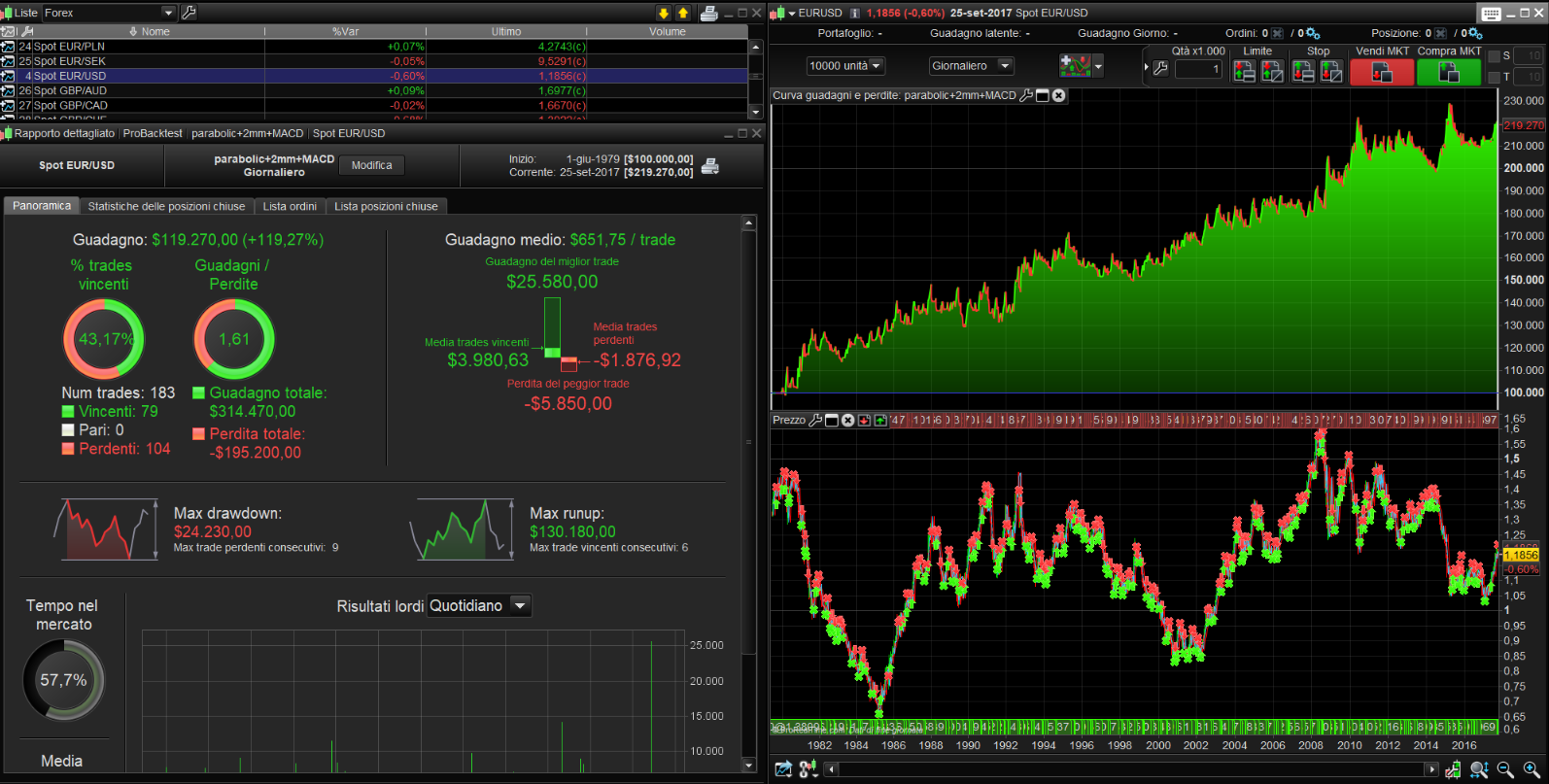Click the indicators icon in chart toolbar
This screenshot has height=784, width=1549.
tap(1075, 66)
